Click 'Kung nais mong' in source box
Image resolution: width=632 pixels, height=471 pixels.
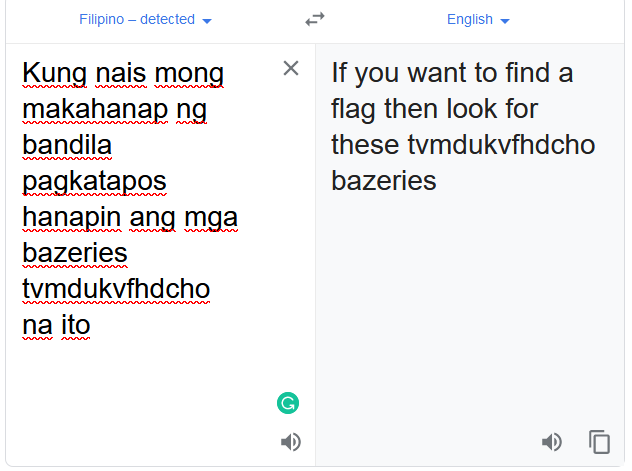[x=123, y=74]
